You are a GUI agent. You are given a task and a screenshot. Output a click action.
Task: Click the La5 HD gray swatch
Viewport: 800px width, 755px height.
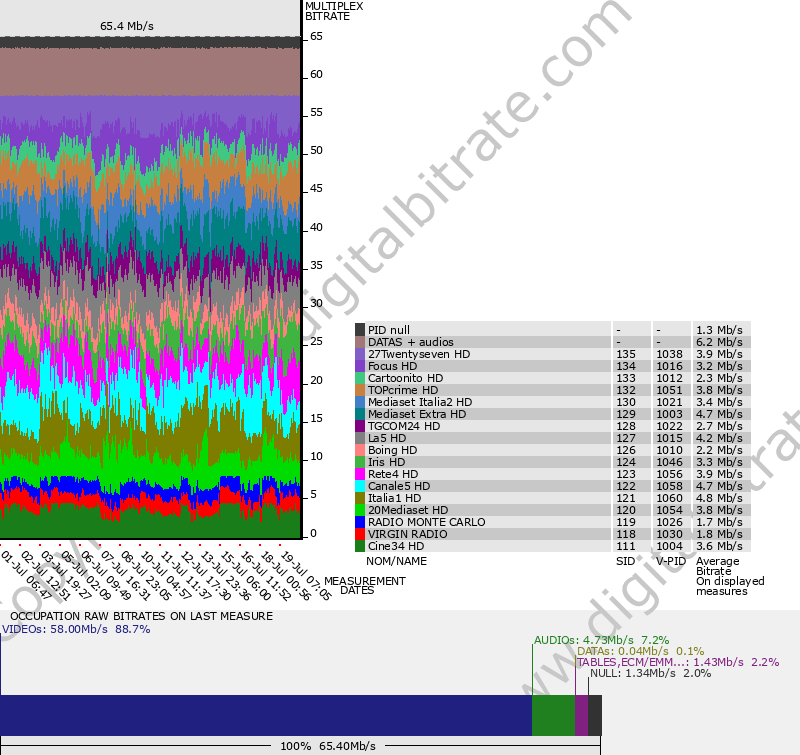(360, 438)
